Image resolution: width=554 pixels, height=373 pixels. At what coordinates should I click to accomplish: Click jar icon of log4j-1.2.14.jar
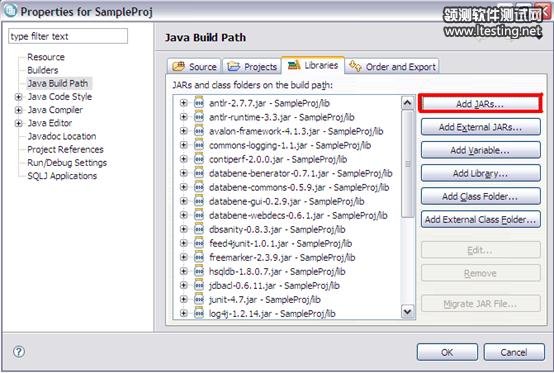pos(199,313)
